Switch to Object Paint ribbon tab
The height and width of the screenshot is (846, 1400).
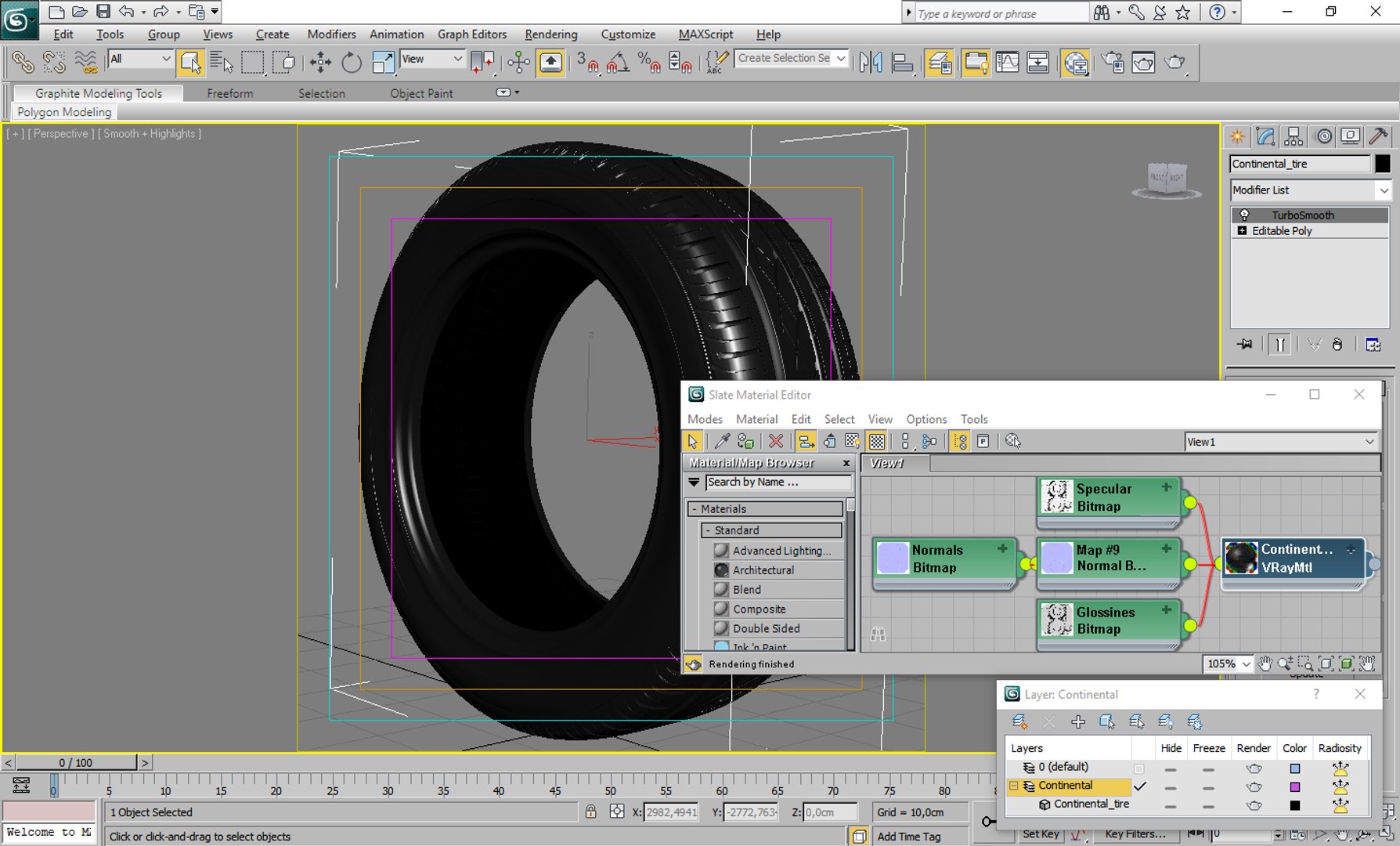[421, 93]
